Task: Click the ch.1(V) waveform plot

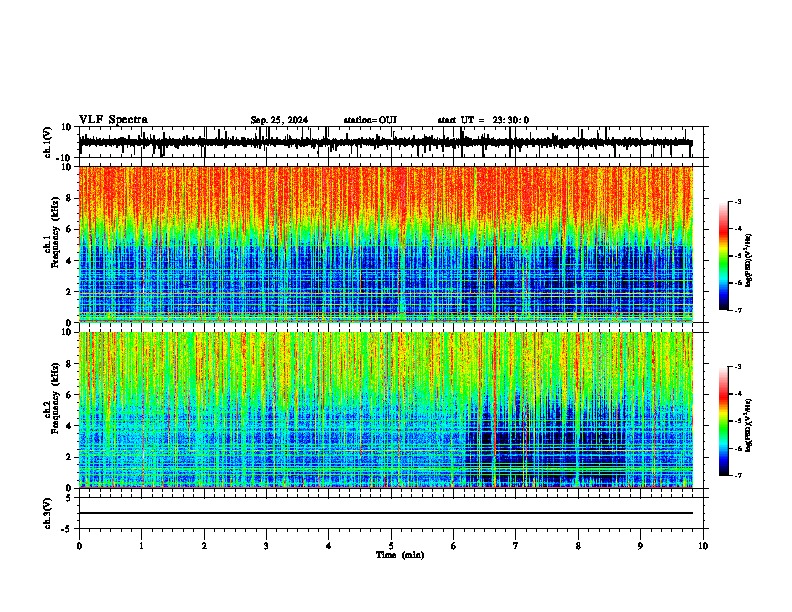Action: [391, 142]
